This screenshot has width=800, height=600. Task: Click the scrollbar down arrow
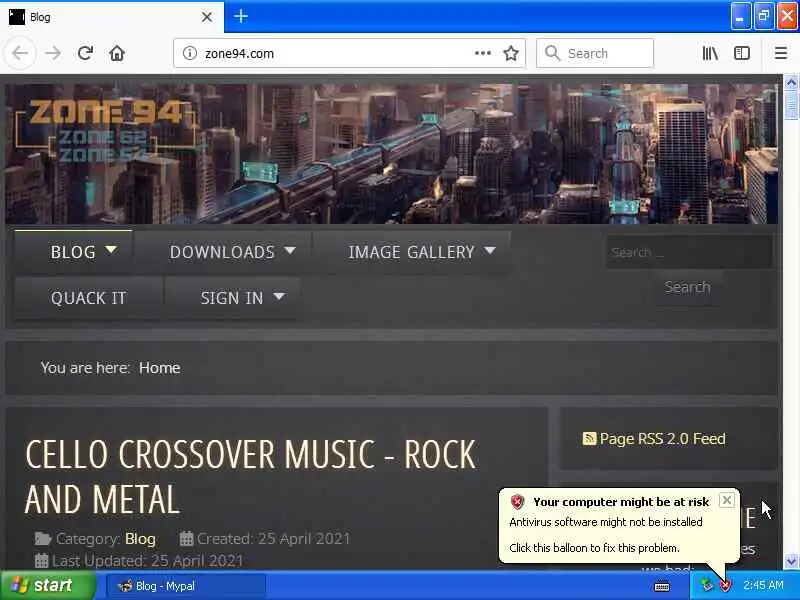tap(791, 562)
